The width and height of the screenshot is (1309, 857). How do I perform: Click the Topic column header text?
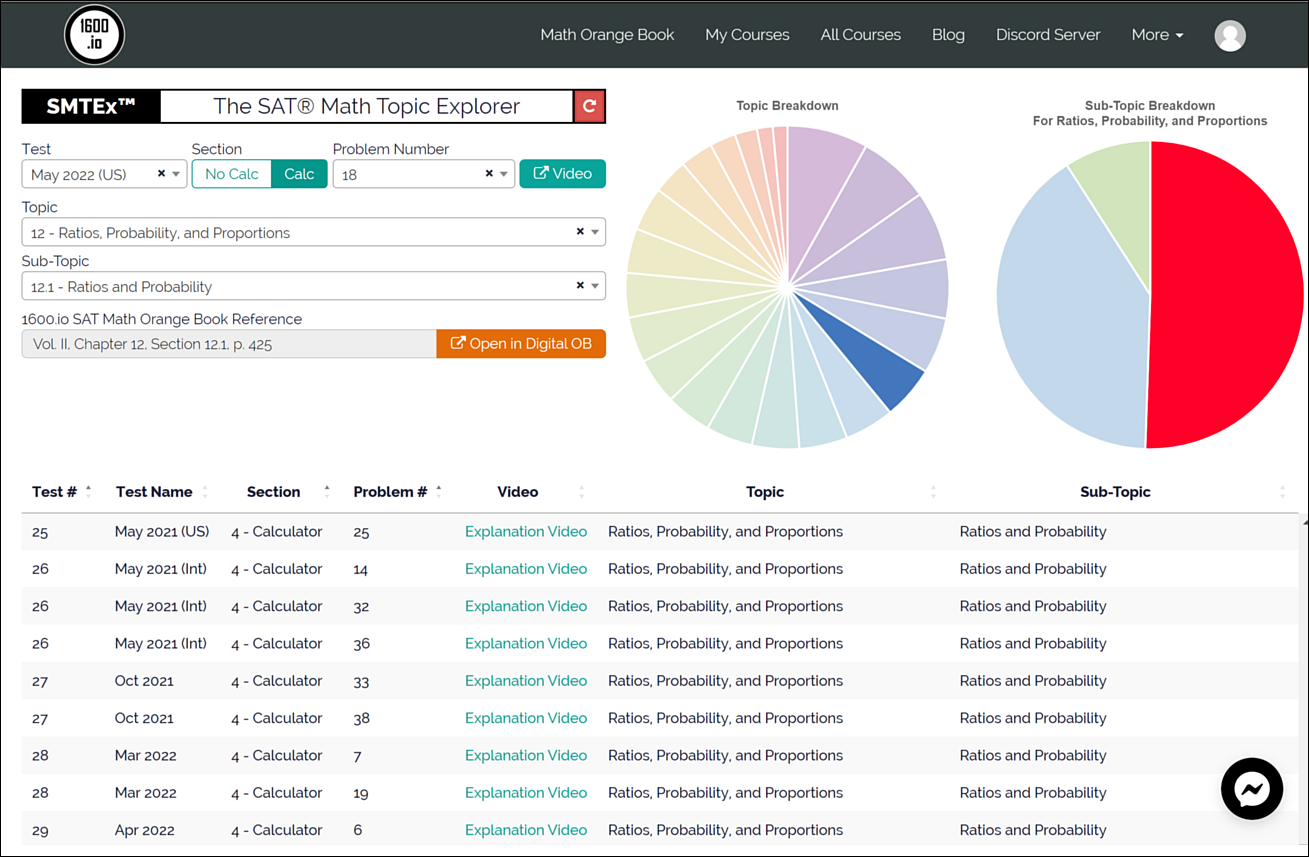point(765,492)
